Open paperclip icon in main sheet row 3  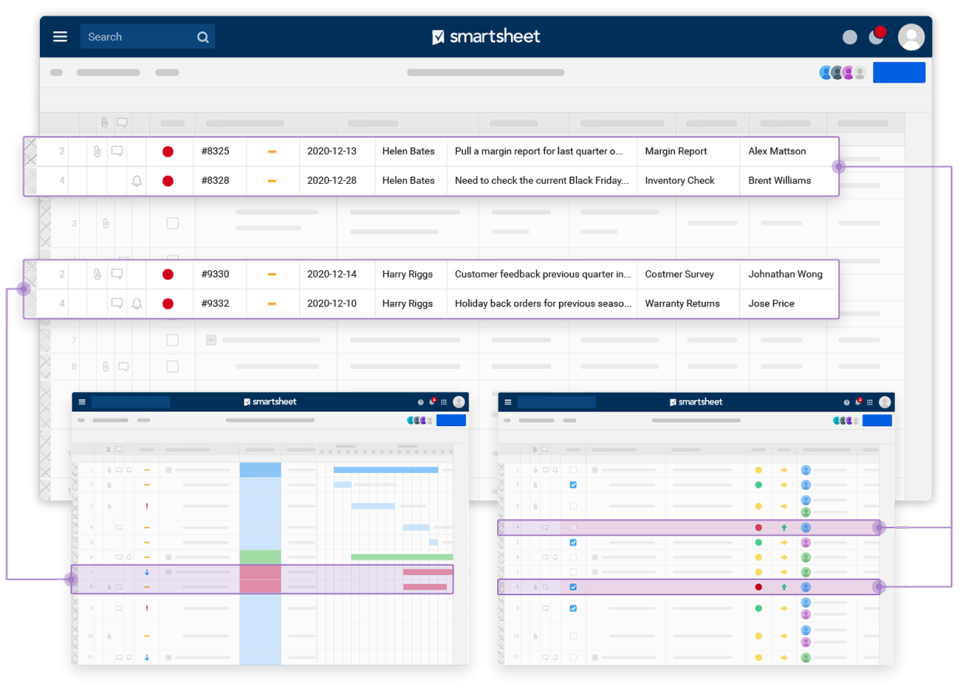tap(106, 223)
